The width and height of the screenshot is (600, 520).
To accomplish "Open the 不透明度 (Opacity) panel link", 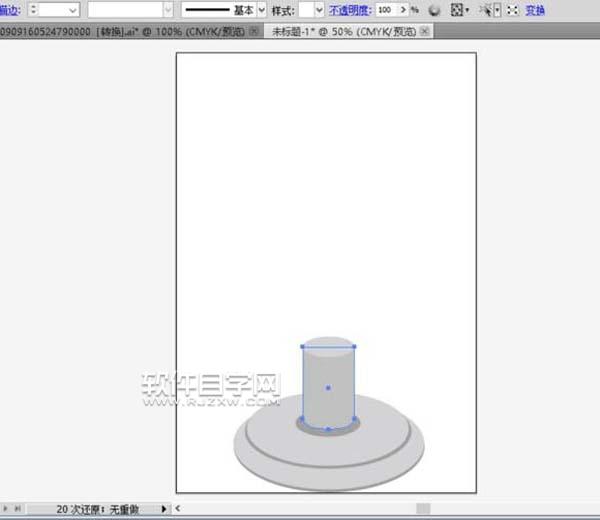I will (350, 9).
